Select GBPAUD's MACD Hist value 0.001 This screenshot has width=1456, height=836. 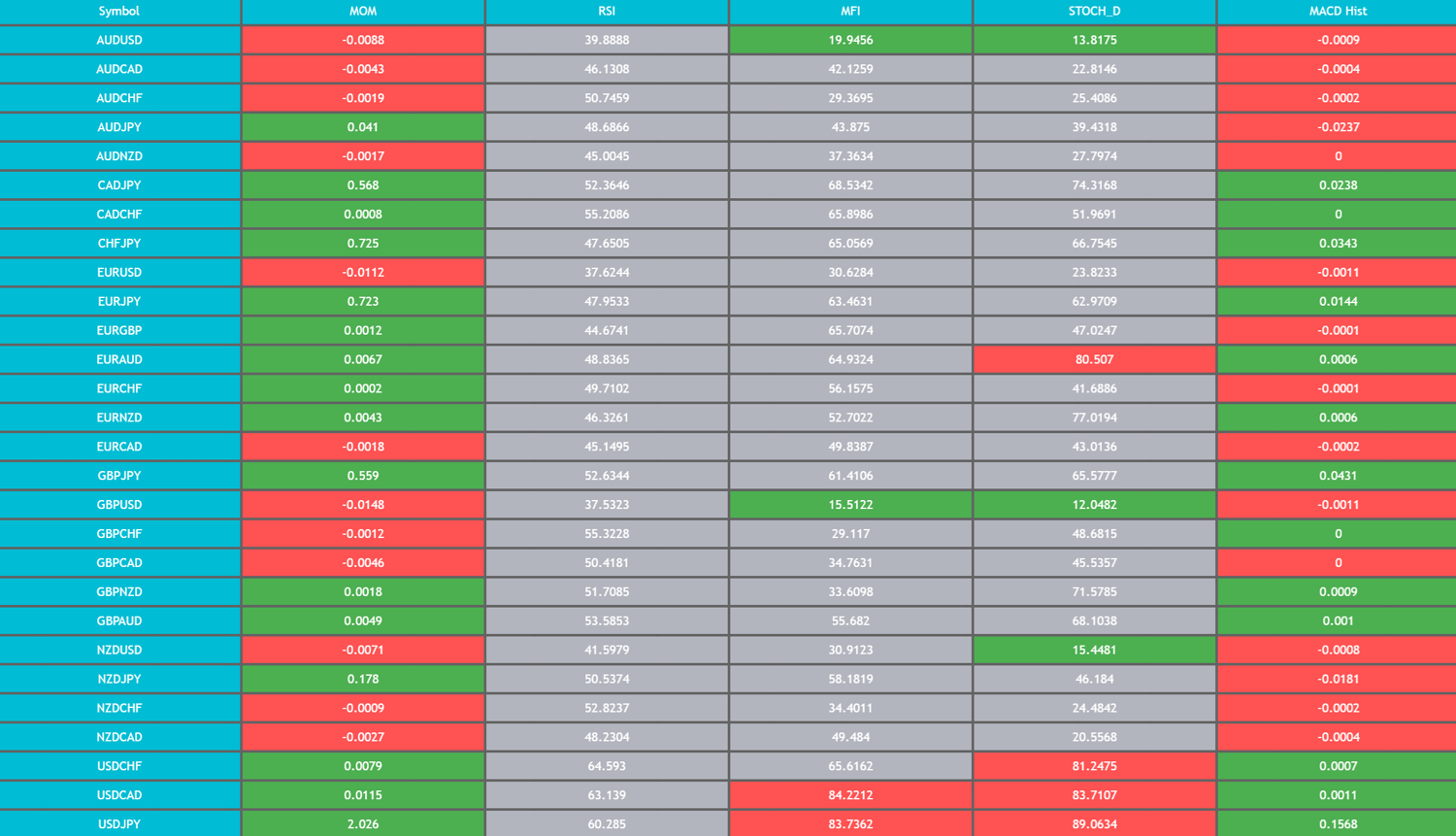[1338, 620]
